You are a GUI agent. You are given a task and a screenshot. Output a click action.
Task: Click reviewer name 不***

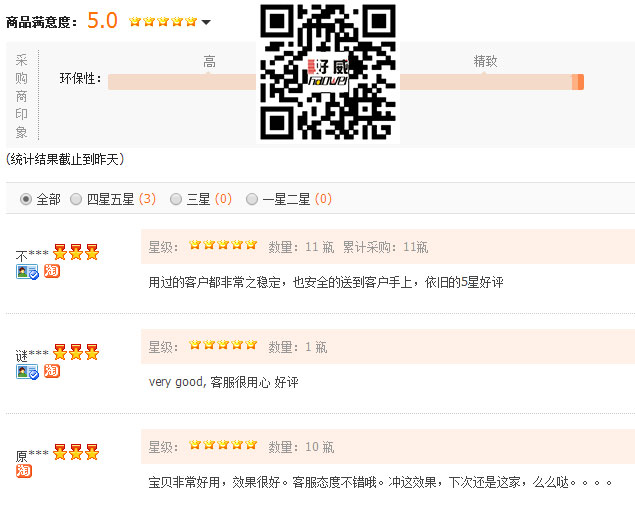[x=32, y=256]
